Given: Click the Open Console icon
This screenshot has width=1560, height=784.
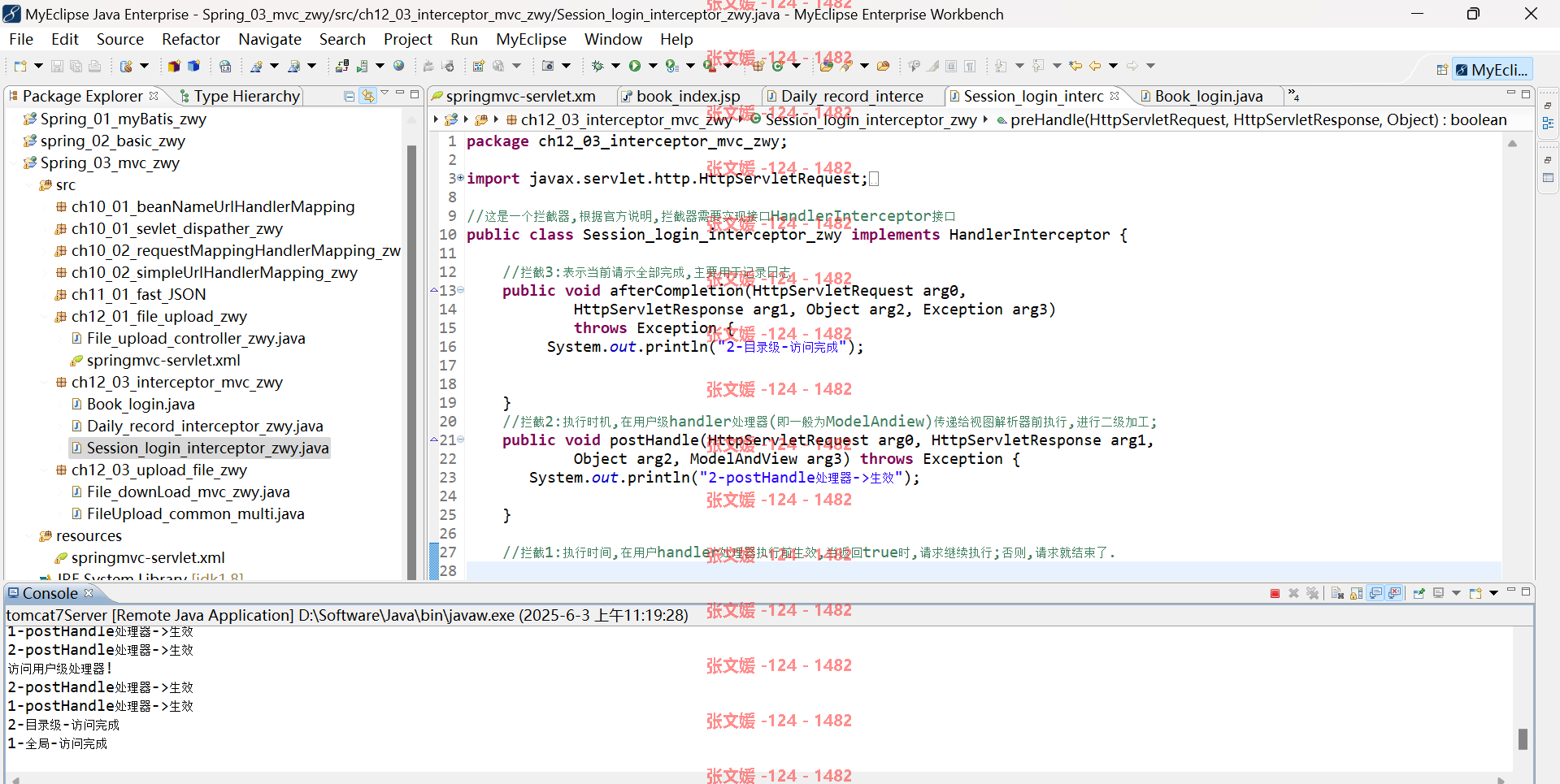Looking at the screenshot, I should [1475, 593].
